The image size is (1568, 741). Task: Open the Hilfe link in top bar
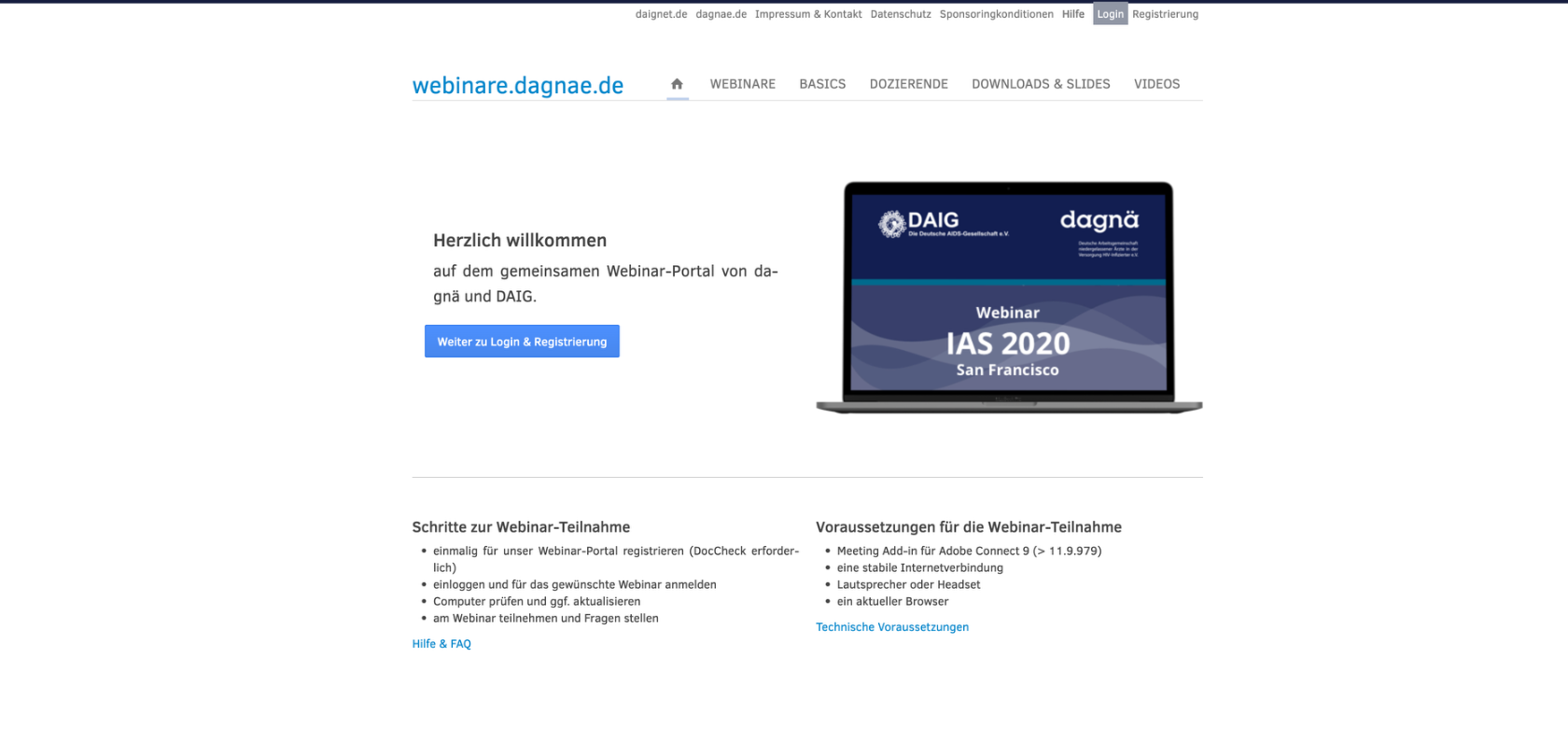click(x=1072, y=14)
